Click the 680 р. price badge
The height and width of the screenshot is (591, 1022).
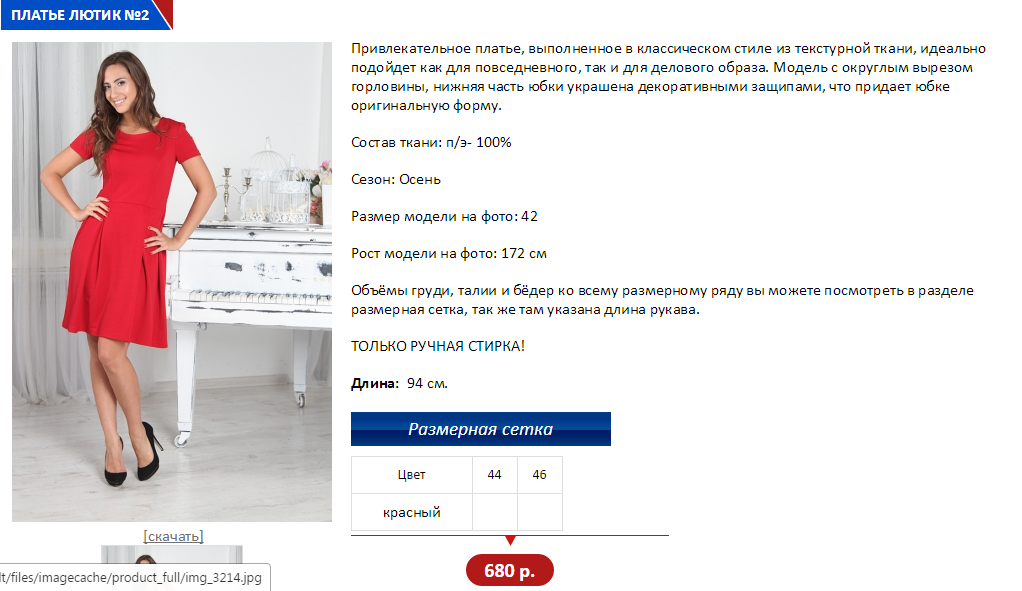[510, 571]
